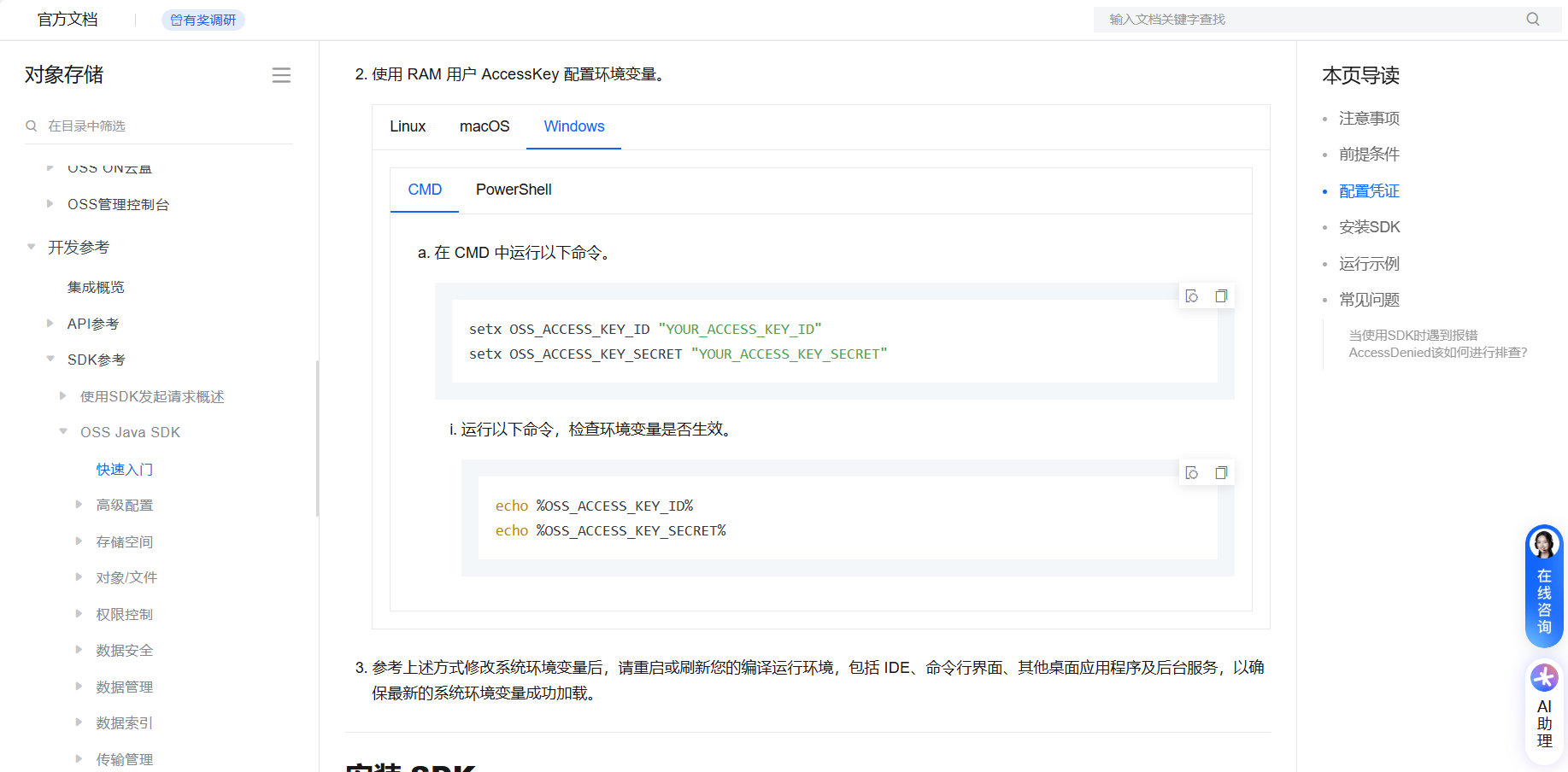This screenshot has width=1568, height=772.
Task: Switch to the macOS tab
Action: click(x=484, y=126)
